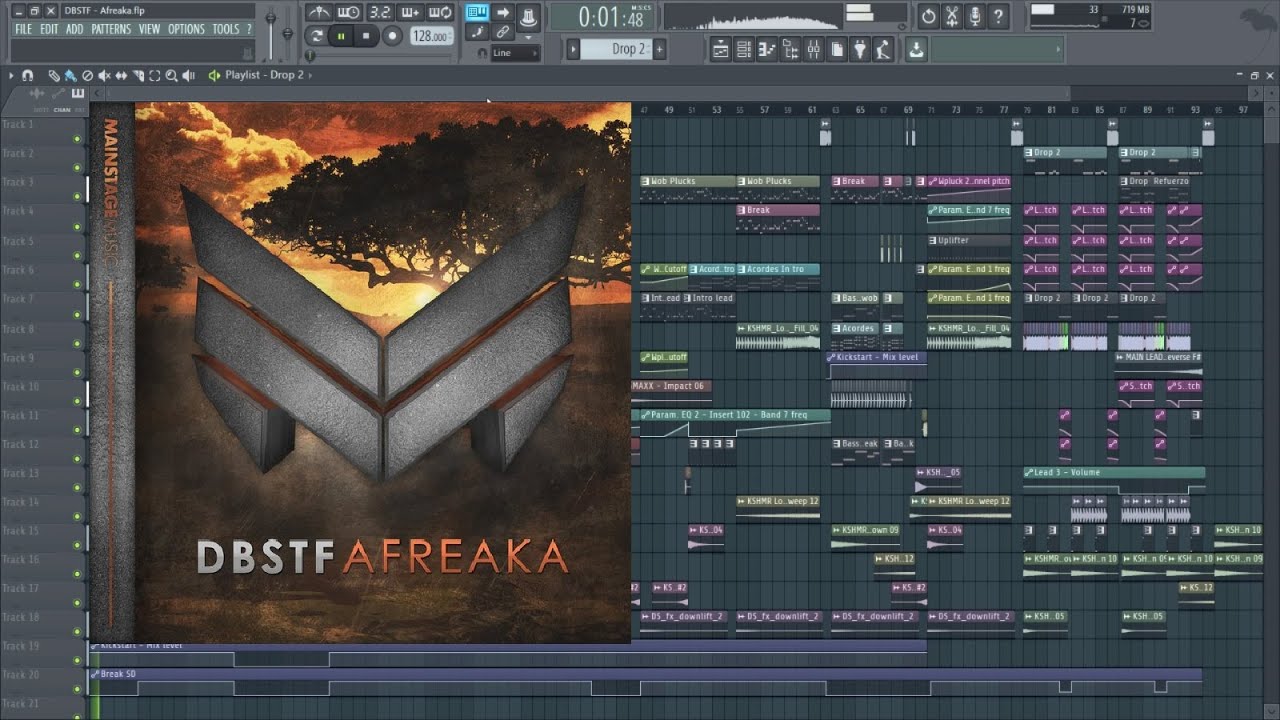Stop playback with the stop button
This screenshot has width=1280, height=720.
366,36
